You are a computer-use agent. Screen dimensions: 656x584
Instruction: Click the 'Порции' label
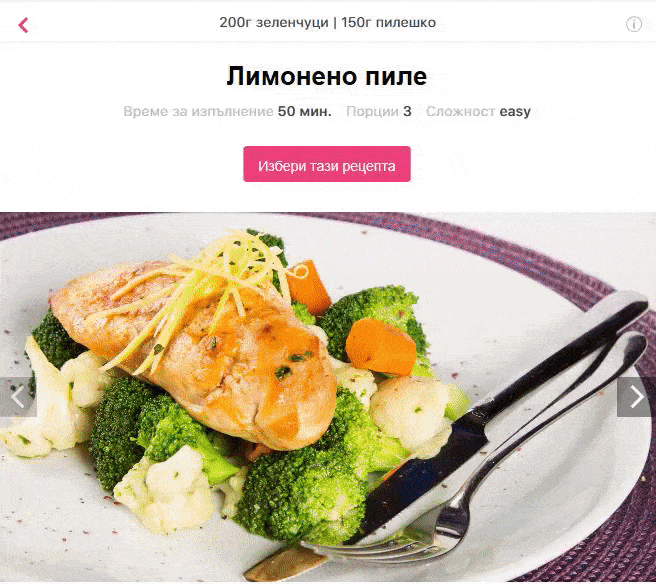(x=372, y=111)
